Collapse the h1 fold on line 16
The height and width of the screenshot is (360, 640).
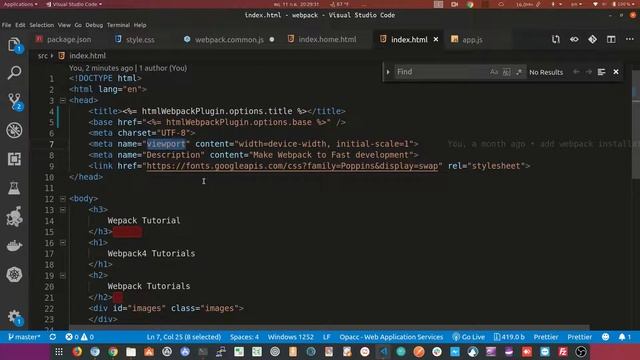(x=63, y=243)
